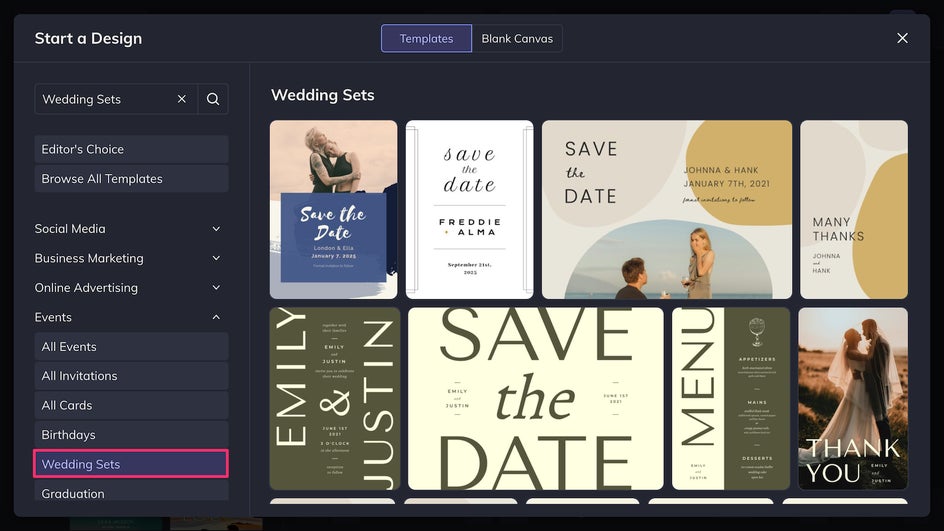
Task: Select Wedding Sets in sidebar
Action: [131, 464]
